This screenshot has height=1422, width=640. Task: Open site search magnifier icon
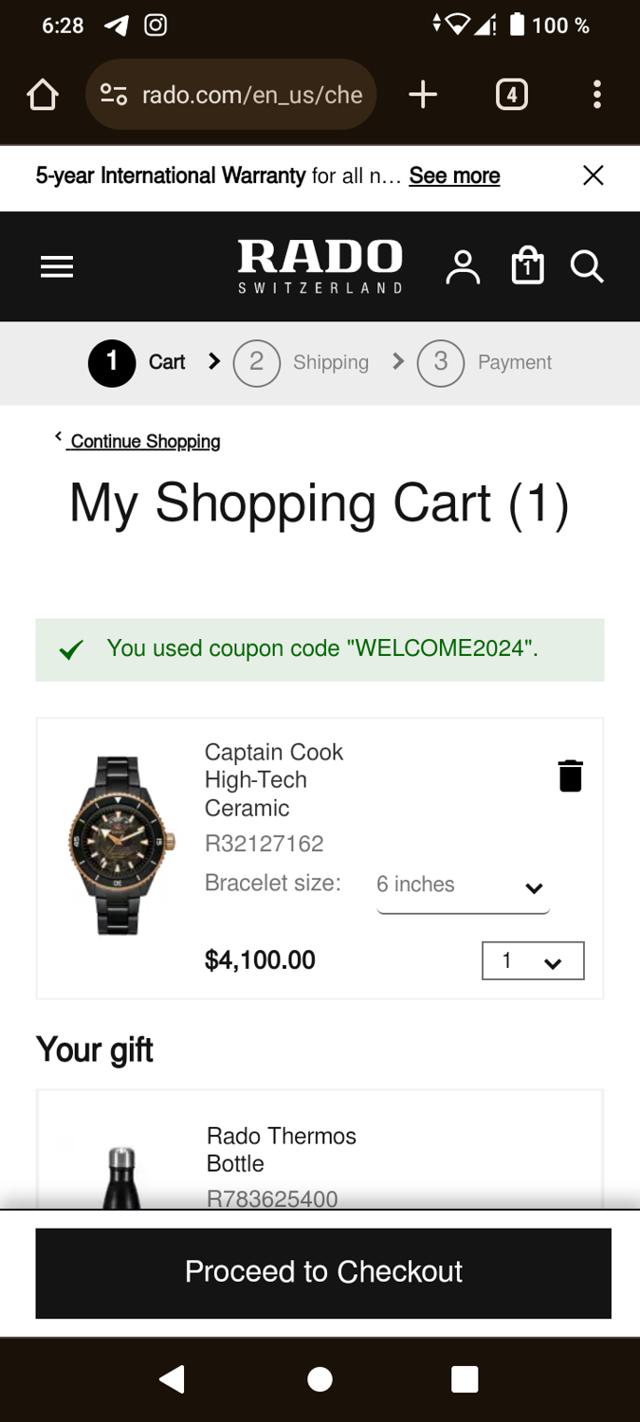click(x=587, y=267)
